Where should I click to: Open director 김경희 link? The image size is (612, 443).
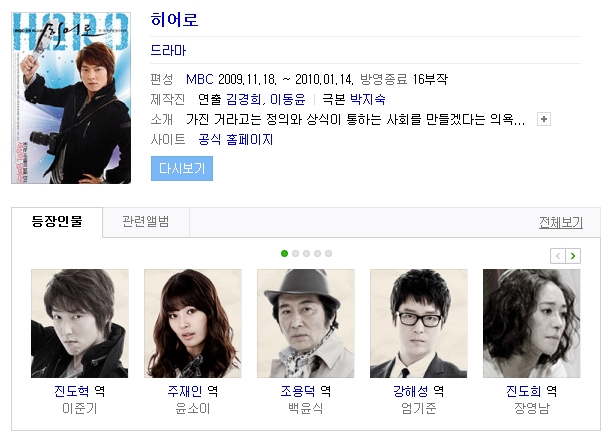coord(244,99)
